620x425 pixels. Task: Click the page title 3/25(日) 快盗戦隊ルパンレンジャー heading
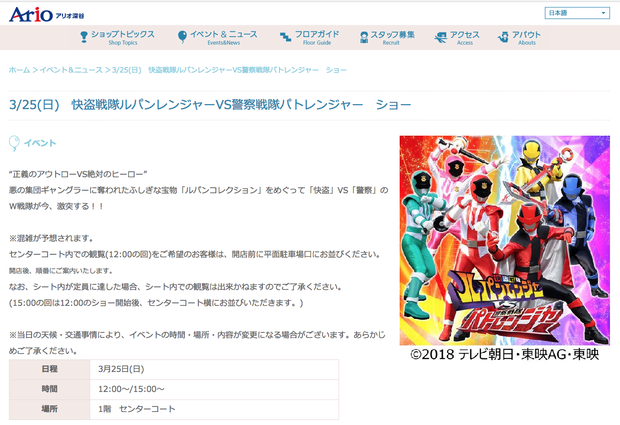coord(210,105)
